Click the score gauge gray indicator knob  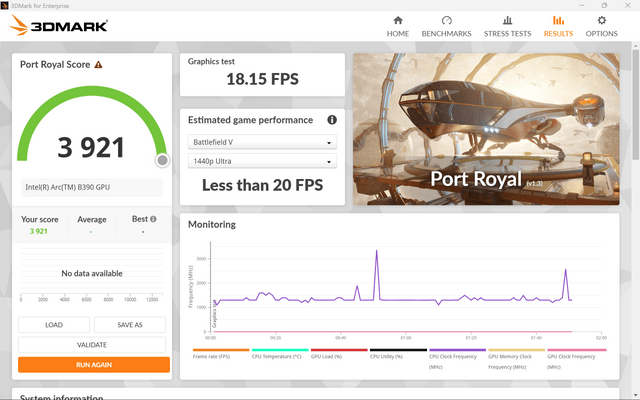(x=162, y=160)
